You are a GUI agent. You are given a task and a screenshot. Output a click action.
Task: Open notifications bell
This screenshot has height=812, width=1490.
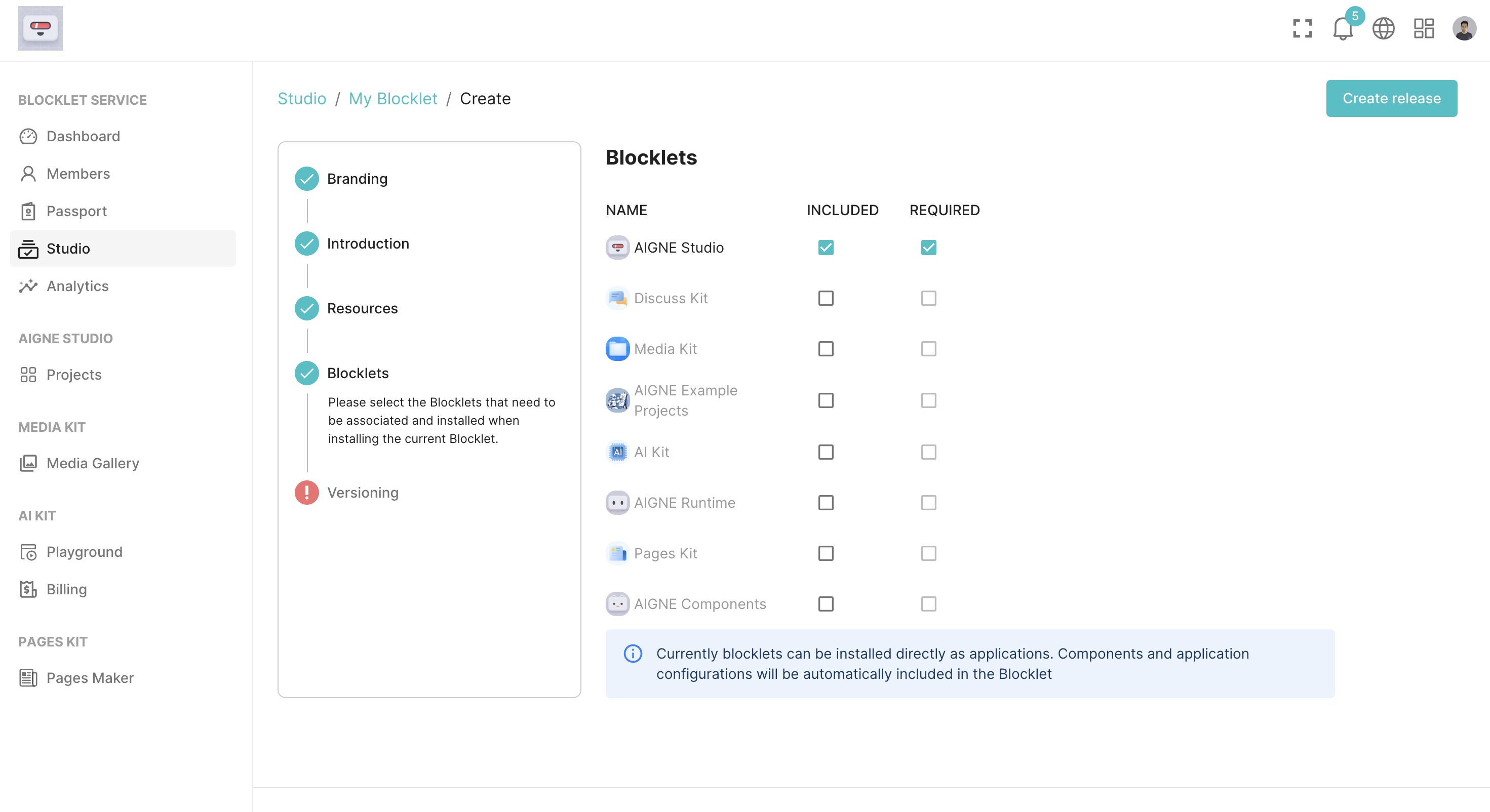pyautogui.click(x=1343, y=28)
